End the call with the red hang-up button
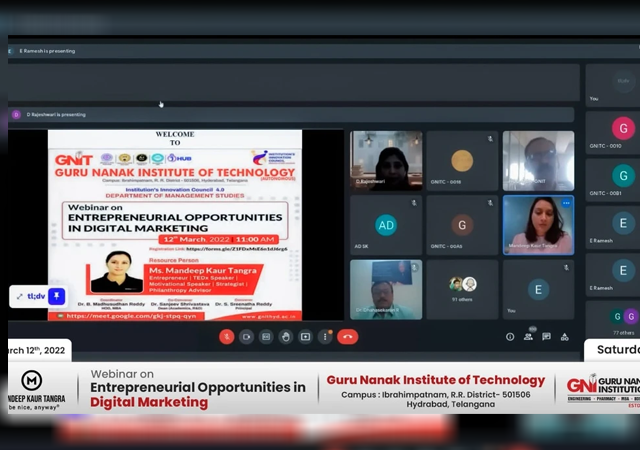The height and width of the screenshot is (450, 640). point(348,337)
